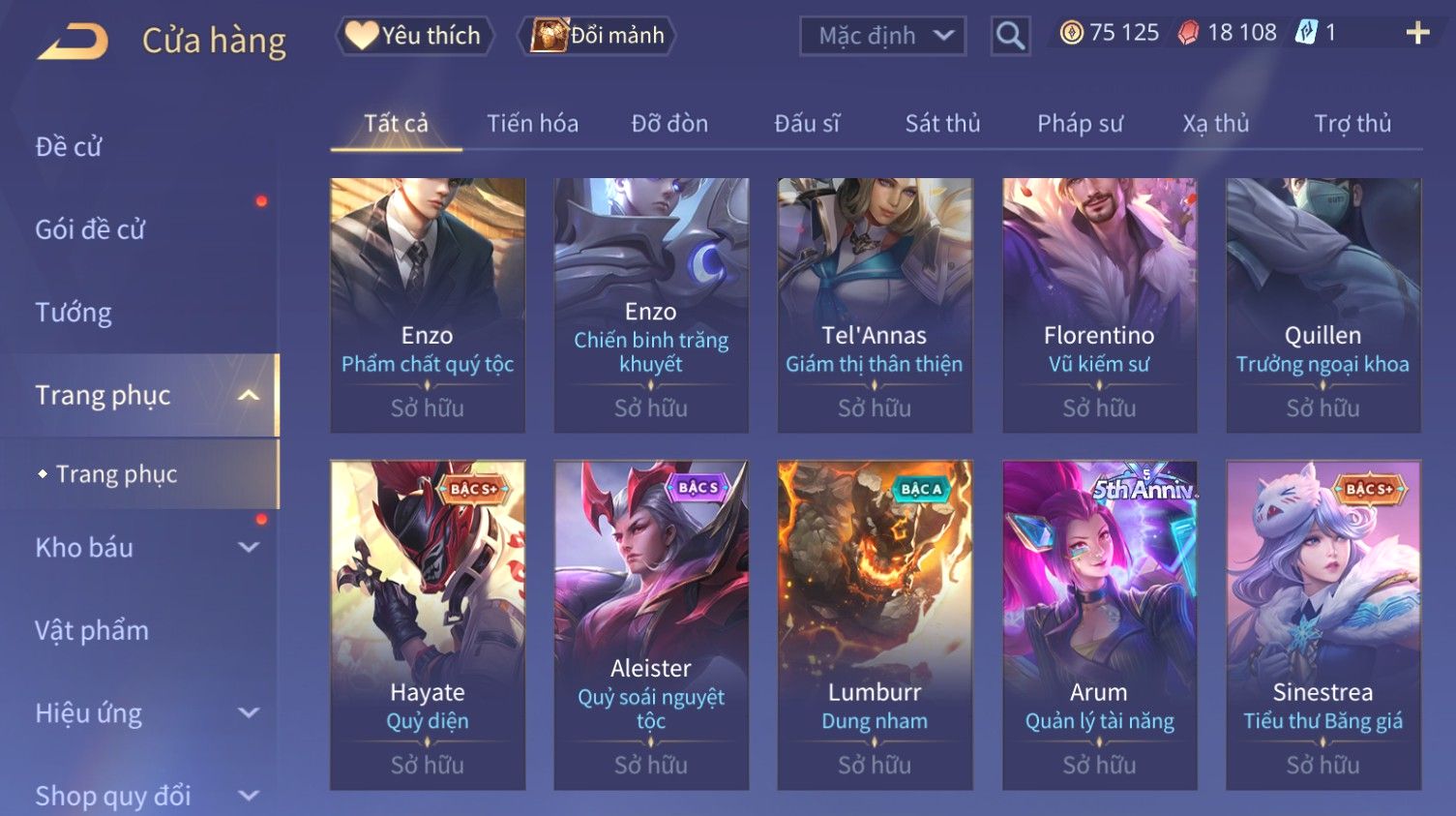This screenshot has width=1456, height=816.
Task: Open Gói đề cử sidebar entry
Action: point(90,229)
